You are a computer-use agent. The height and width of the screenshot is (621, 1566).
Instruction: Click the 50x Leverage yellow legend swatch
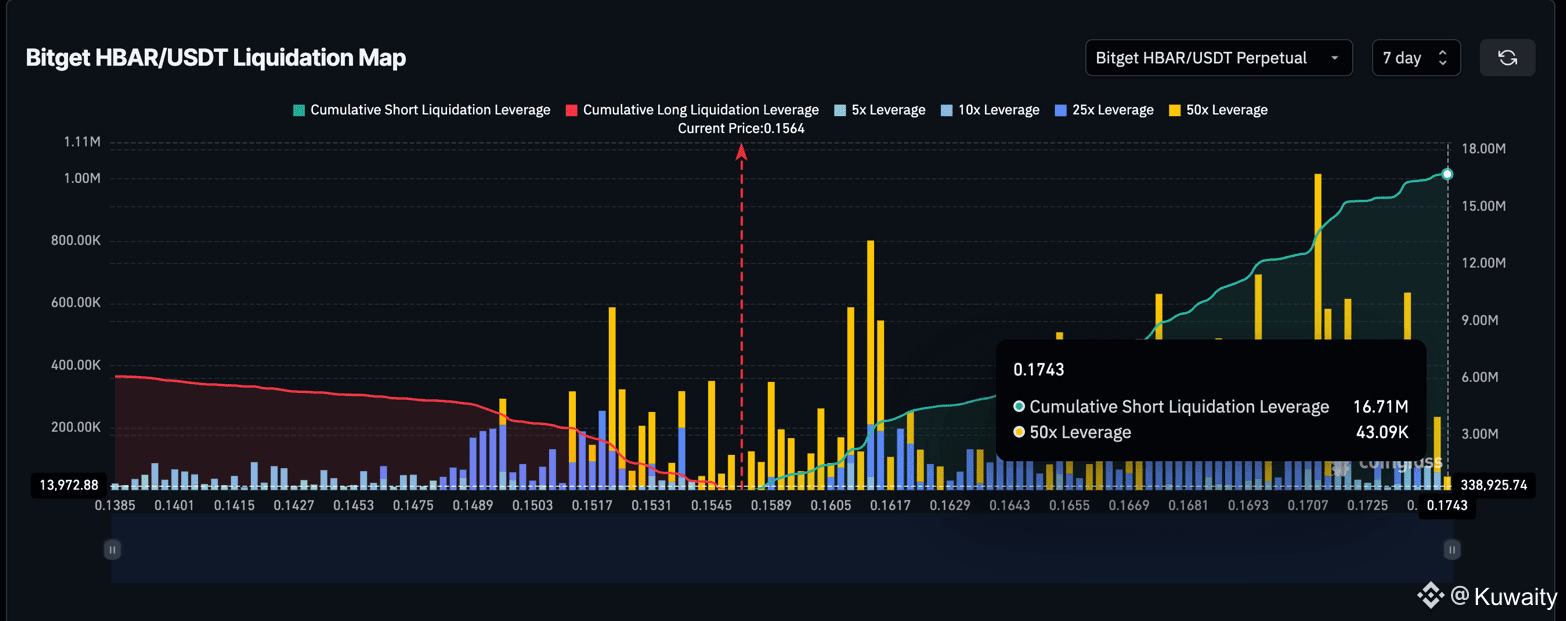[1174, 110]
